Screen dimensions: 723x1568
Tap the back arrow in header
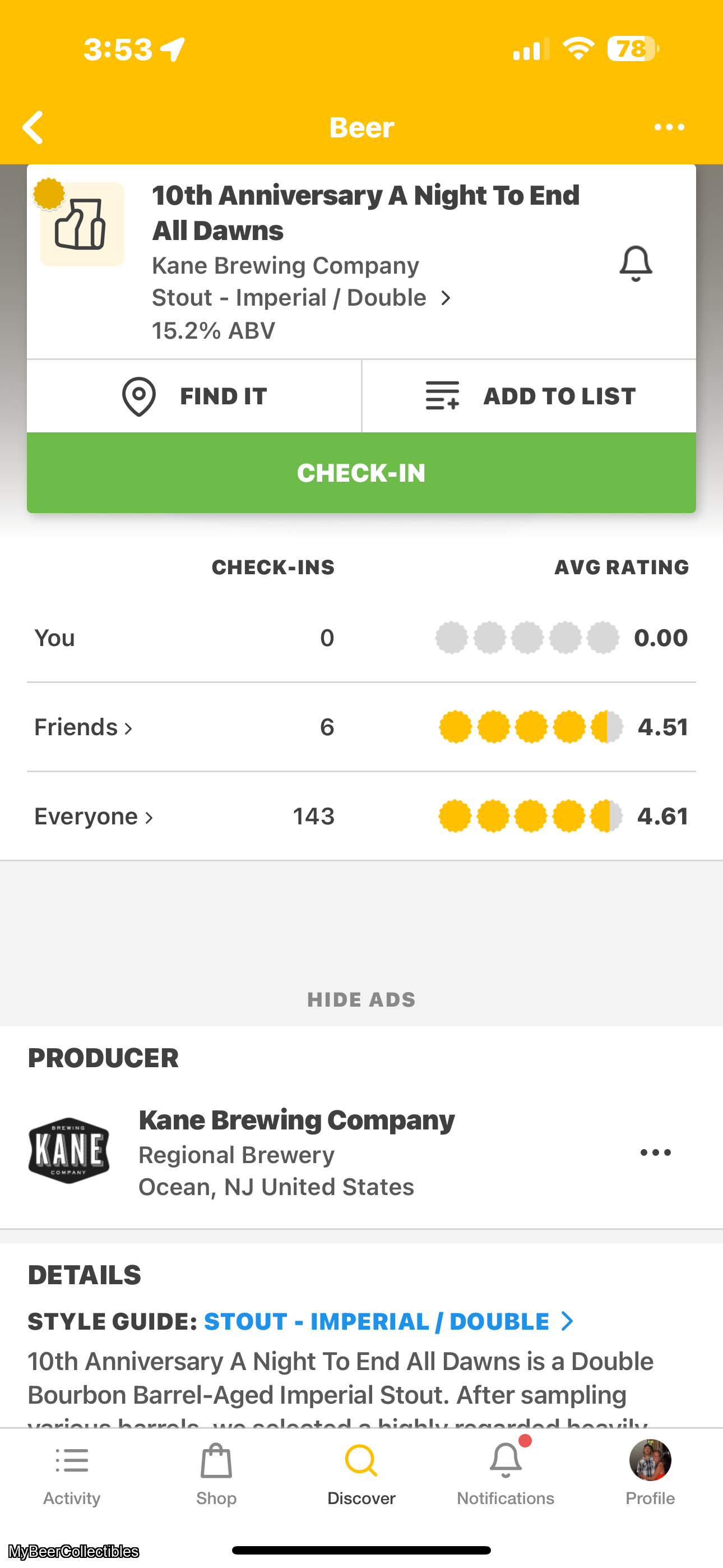[34, 127]
